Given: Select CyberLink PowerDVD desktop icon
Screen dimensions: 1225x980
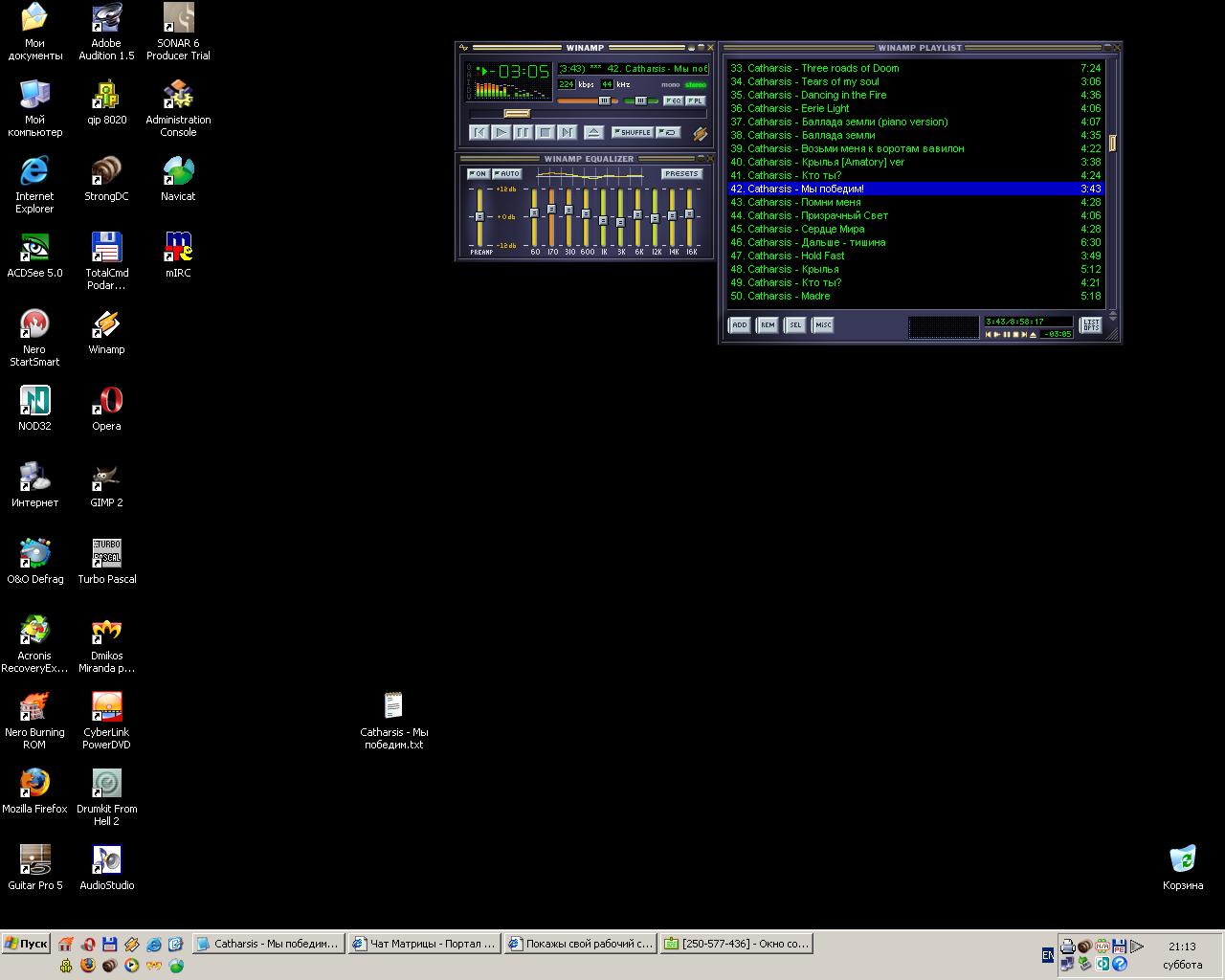Looking at the screenshot, I should (106, 721).
